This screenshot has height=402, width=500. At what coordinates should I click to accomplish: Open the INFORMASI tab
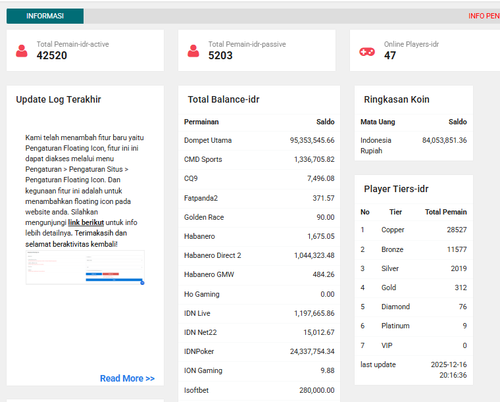pyautogui.click(x=45, y=16)
